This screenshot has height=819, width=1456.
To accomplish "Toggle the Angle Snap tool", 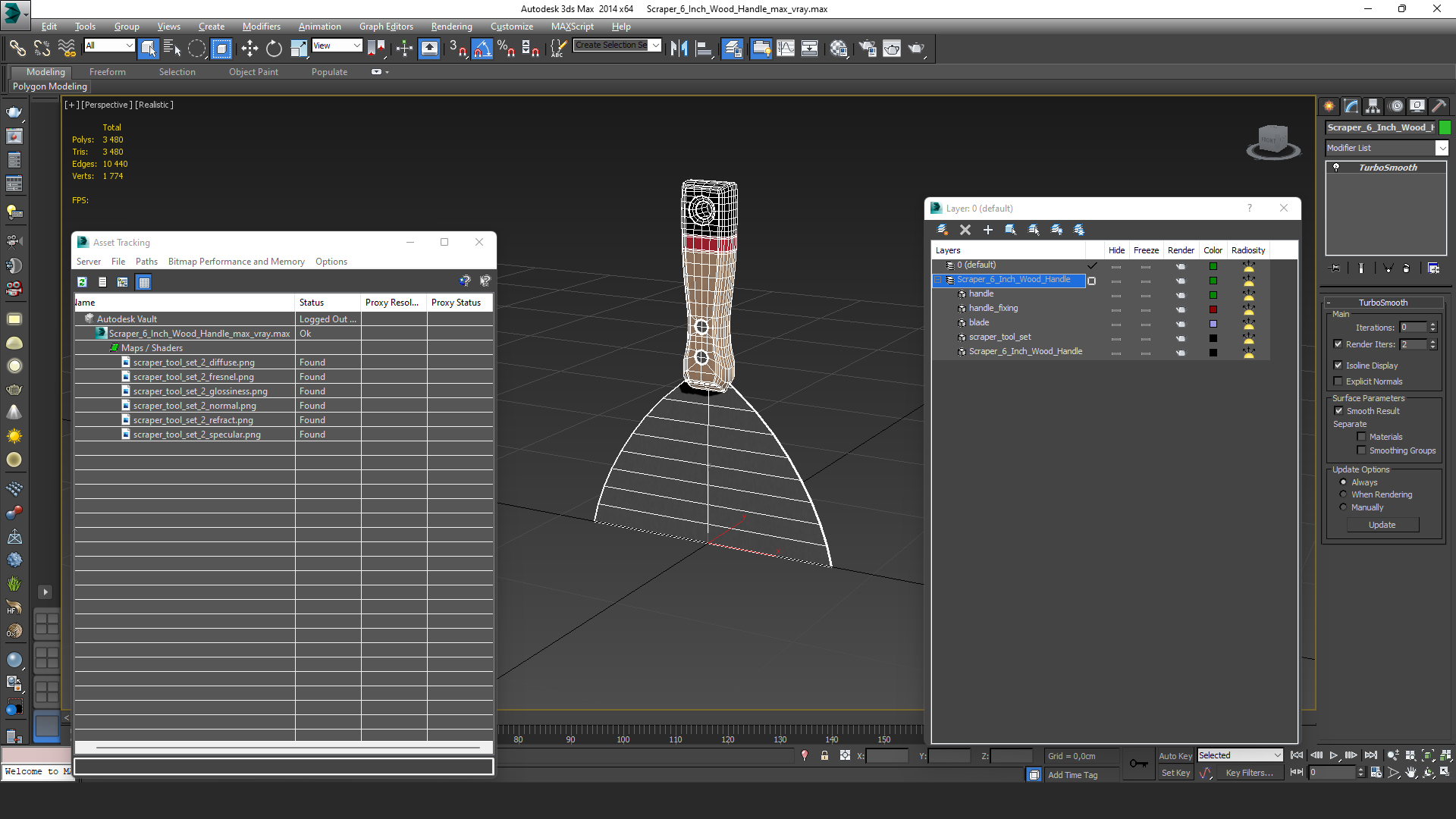I will click(x=482, y=49).
